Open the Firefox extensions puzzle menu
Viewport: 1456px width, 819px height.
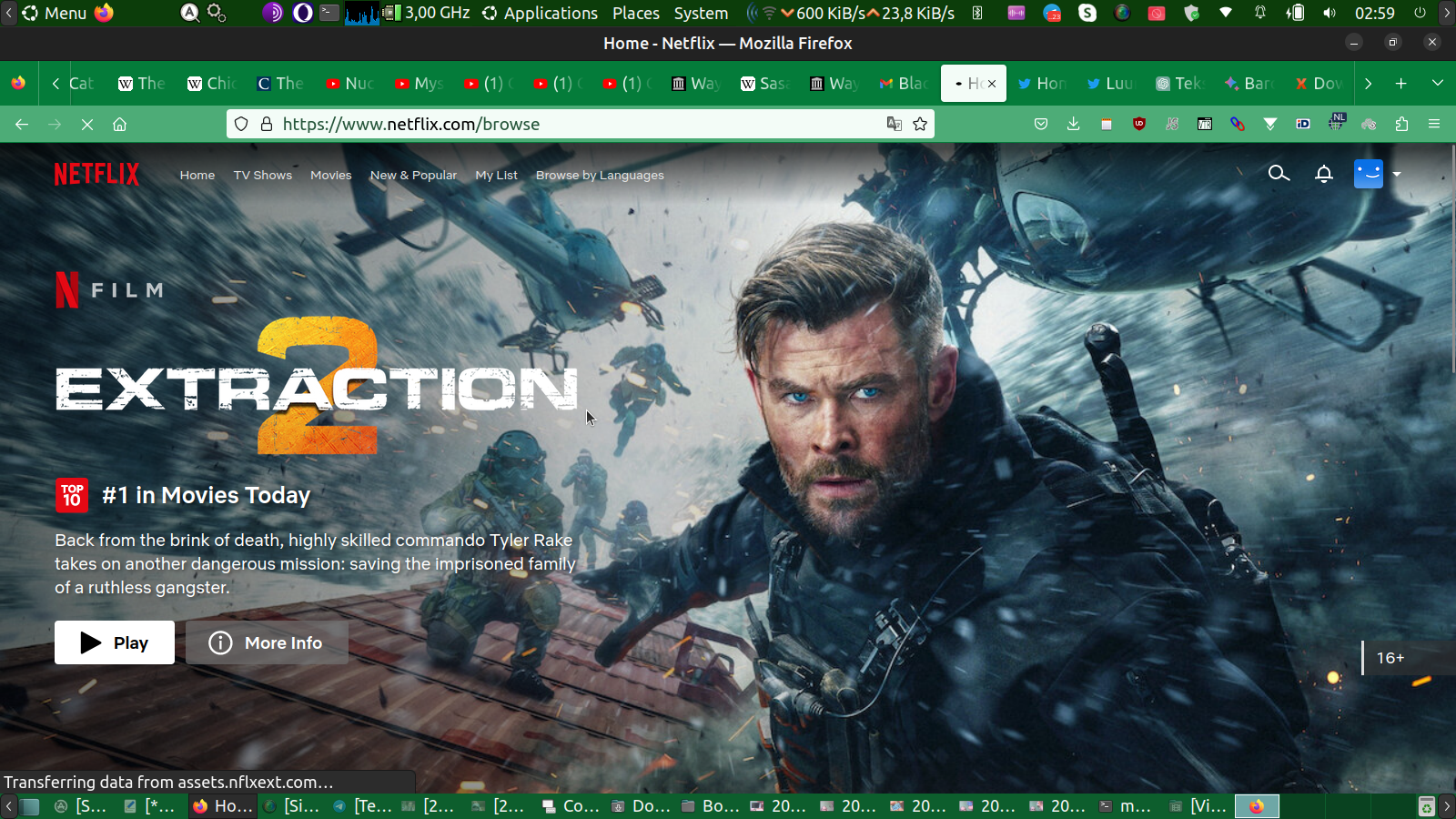1401,124
